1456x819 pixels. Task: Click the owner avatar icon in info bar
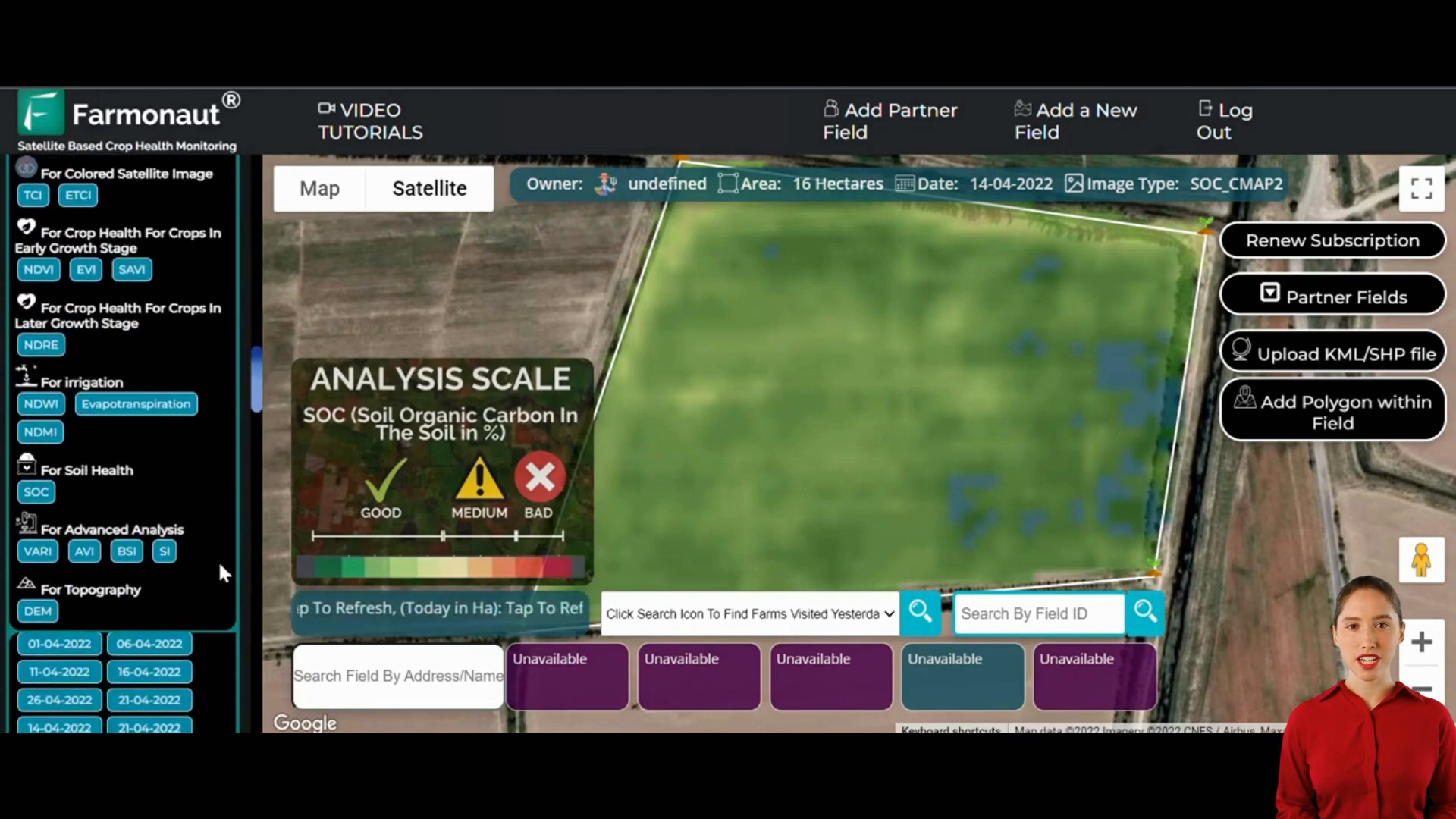pos(605,184)
